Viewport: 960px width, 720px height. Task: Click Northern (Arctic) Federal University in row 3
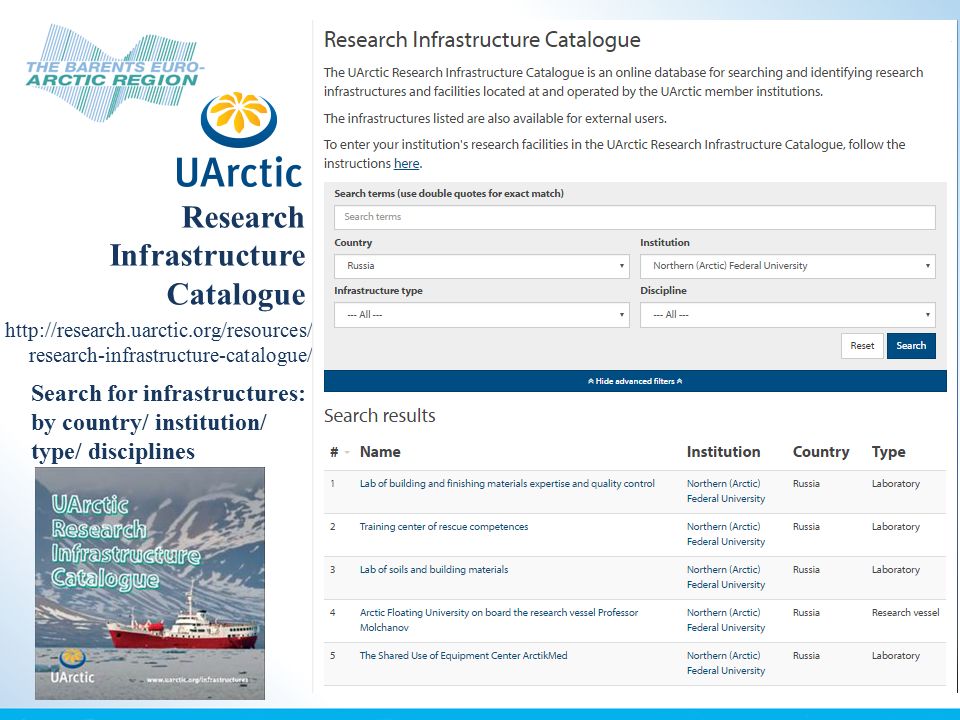coord(726,577)
